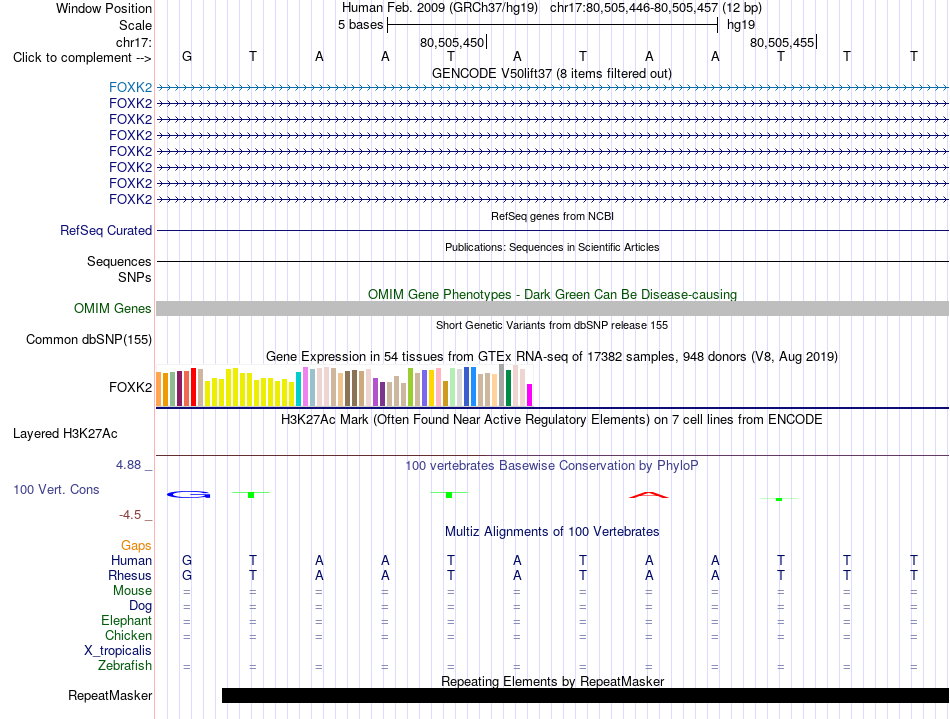950x719 pixels.
Task: Click the '4.88' PhyloP upper limit
Action: 128,465
